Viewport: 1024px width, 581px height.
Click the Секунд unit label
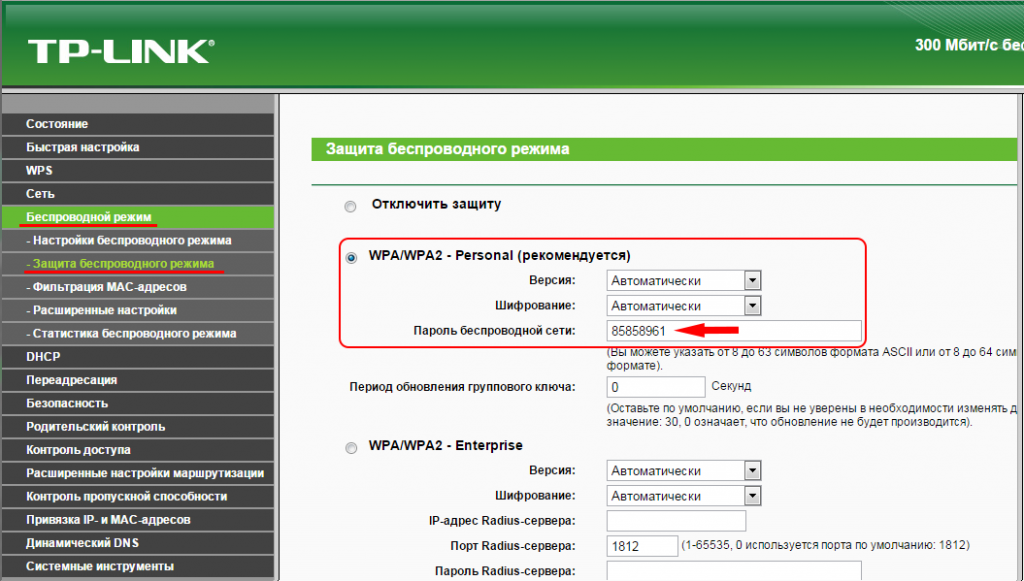click(731, 386)
